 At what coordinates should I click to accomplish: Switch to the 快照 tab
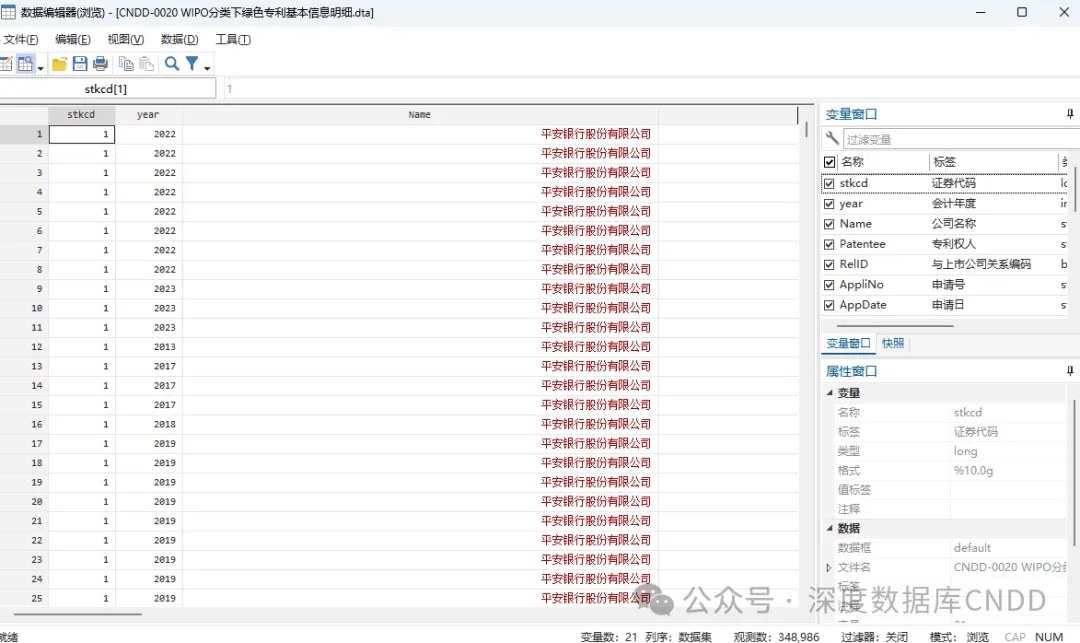pyautogui.click(x=893, y=343)
